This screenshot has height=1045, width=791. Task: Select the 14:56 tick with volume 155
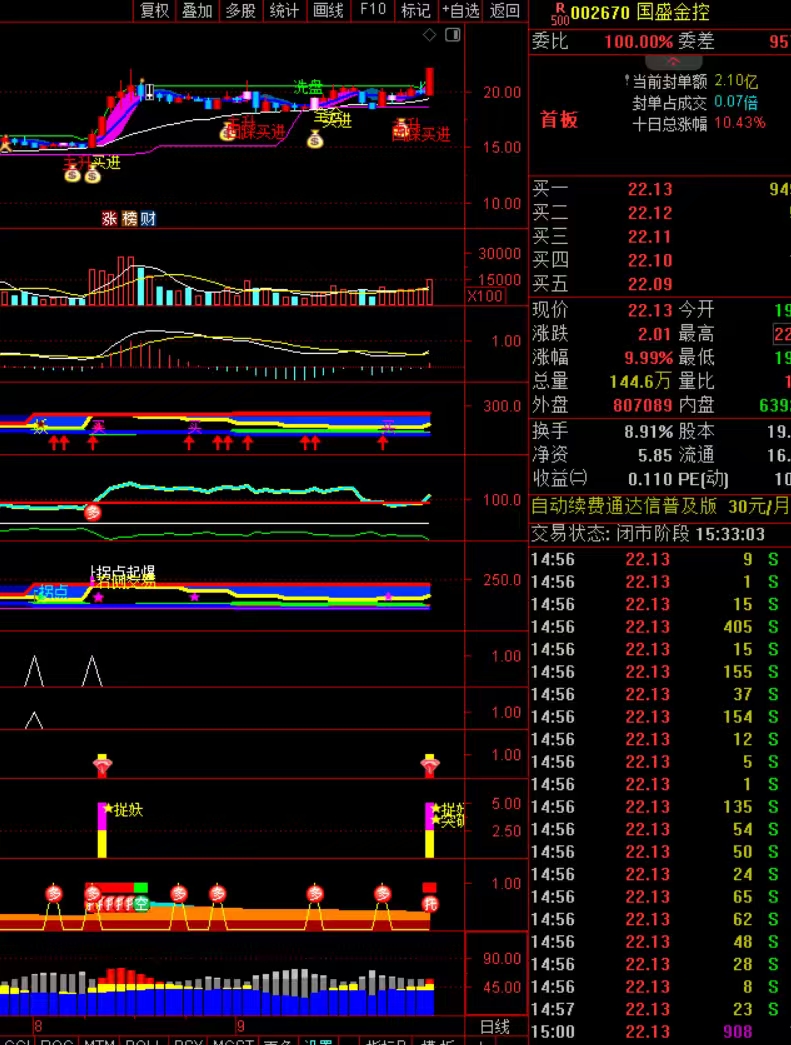pyautogui.click(x=660, y=672)
